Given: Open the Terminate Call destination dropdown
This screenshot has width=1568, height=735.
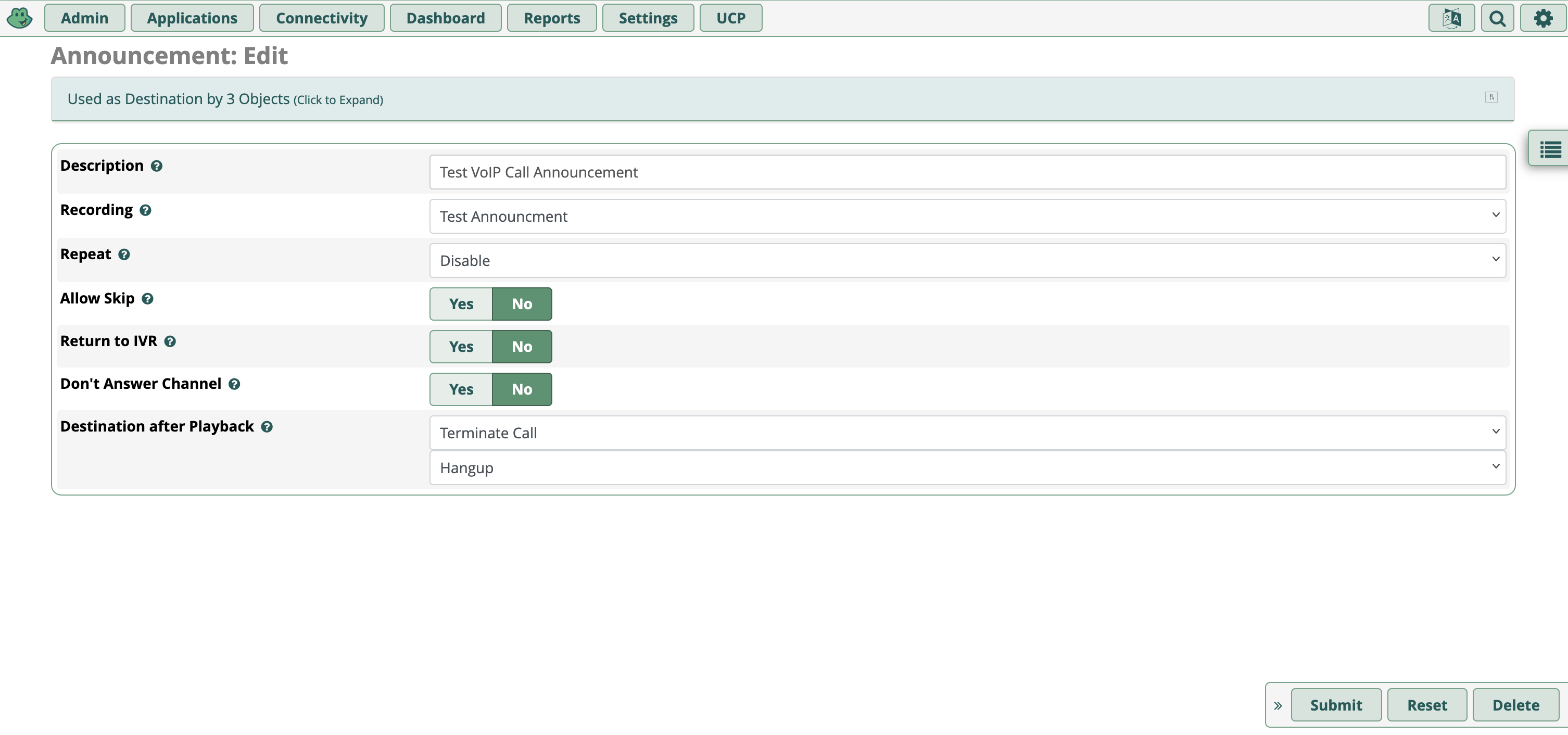Looking at the screenshot, I should pos(967,432).
